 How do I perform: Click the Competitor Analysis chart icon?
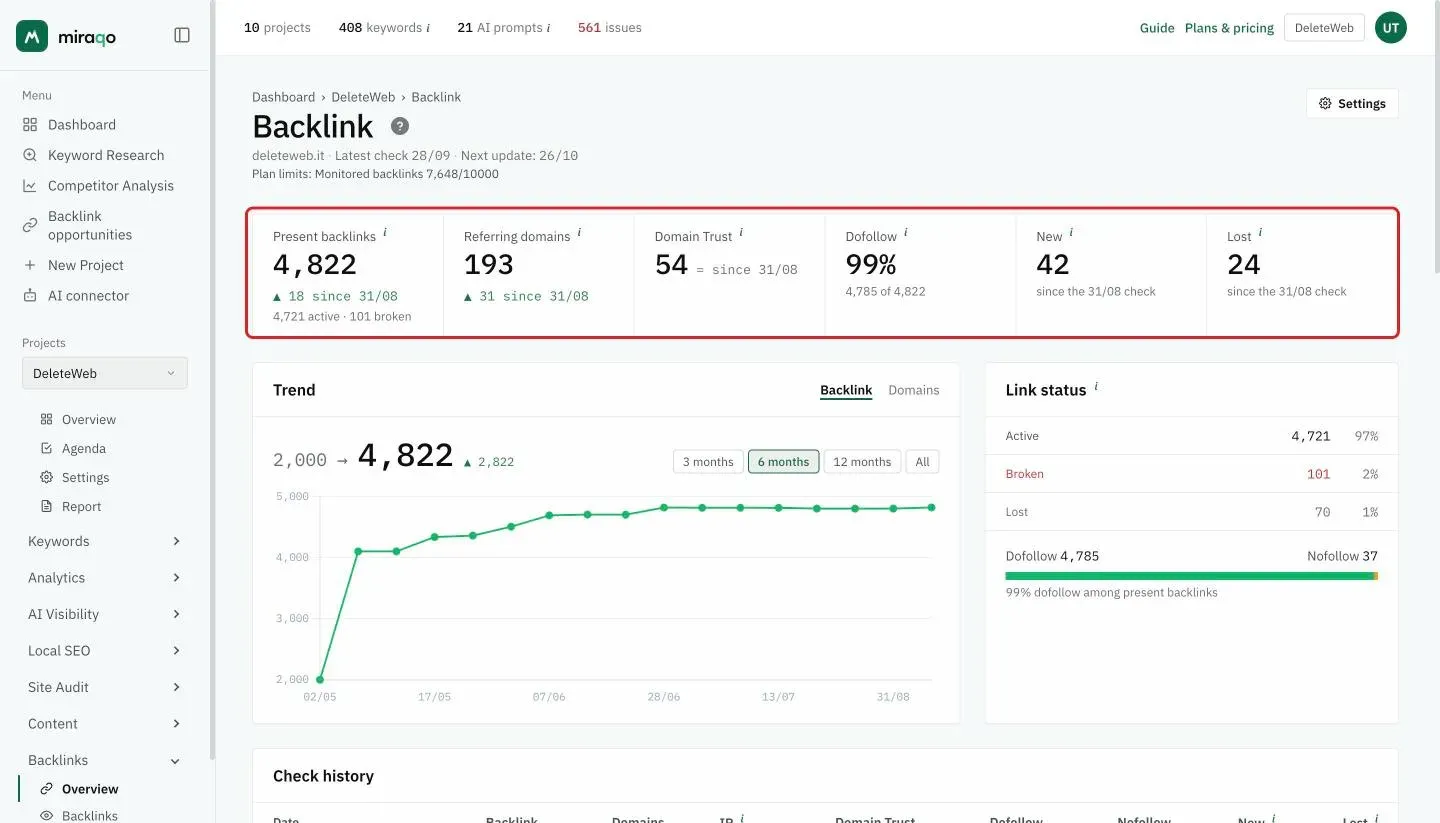pyautogui.click(x=30, y=186)
